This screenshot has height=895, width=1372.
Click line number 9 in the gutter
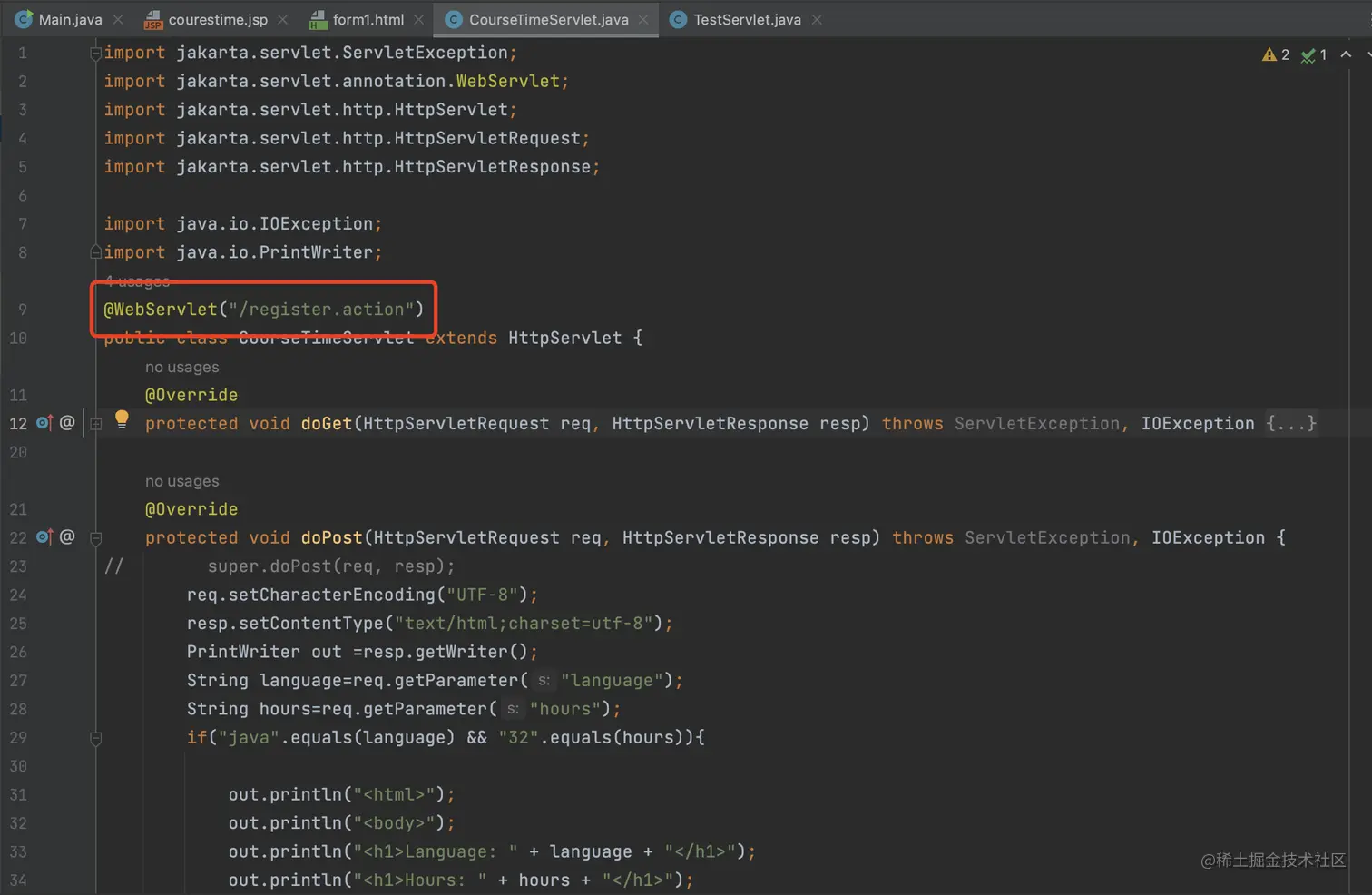(23, 310)
